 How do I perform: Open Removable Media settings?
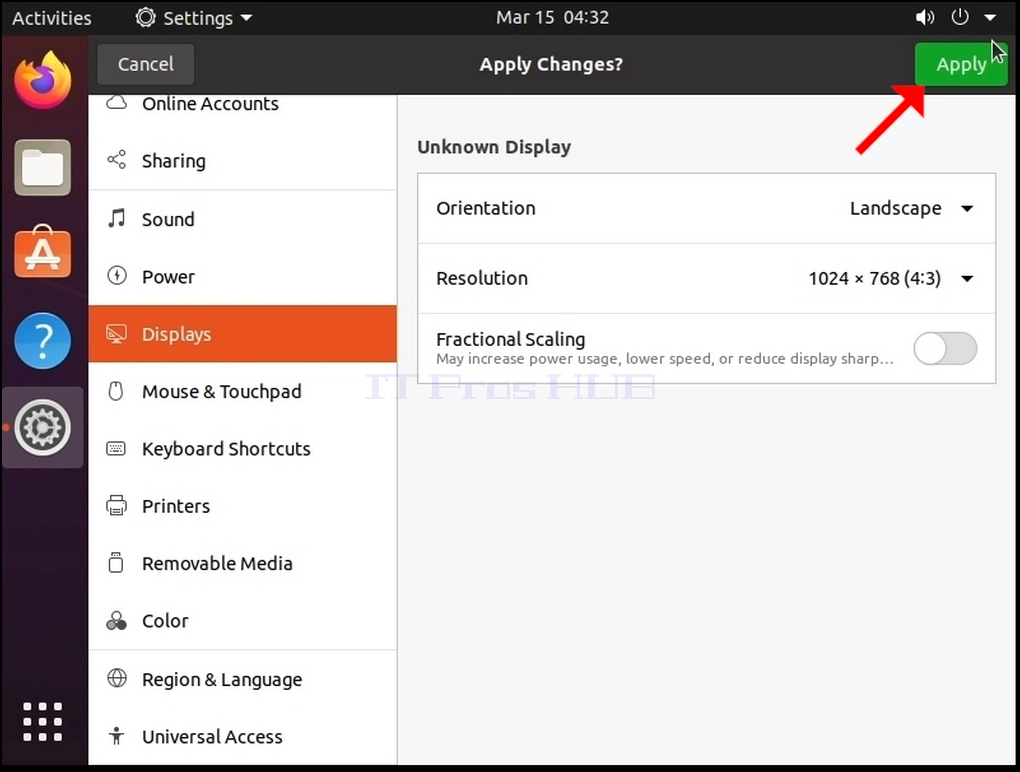[x=243, y=563]
